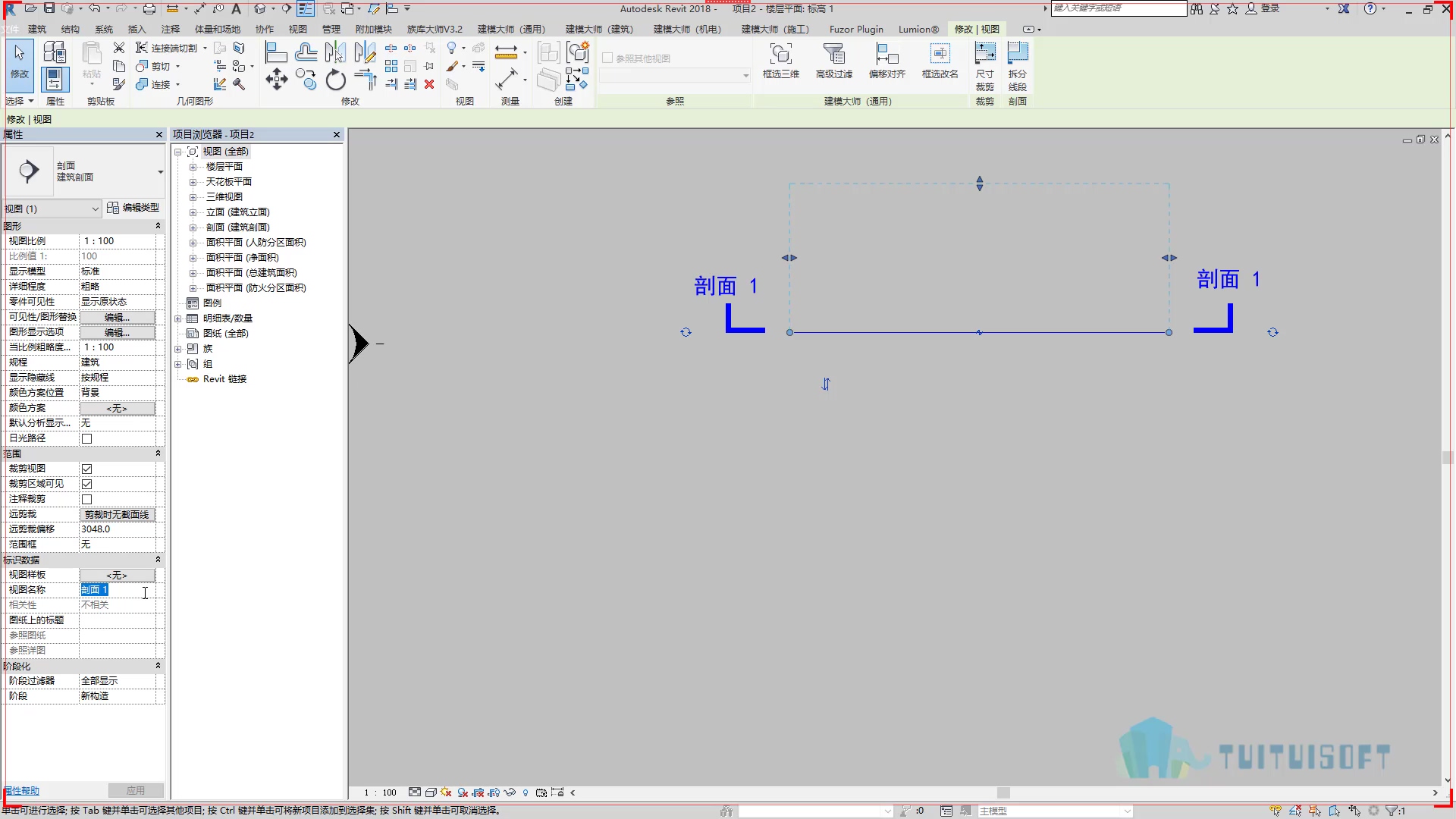Click the 剪裁时无截面线 far clip button
This screenshot has height=819, width=1456.
pyautogui.click(x=118, y=514)
